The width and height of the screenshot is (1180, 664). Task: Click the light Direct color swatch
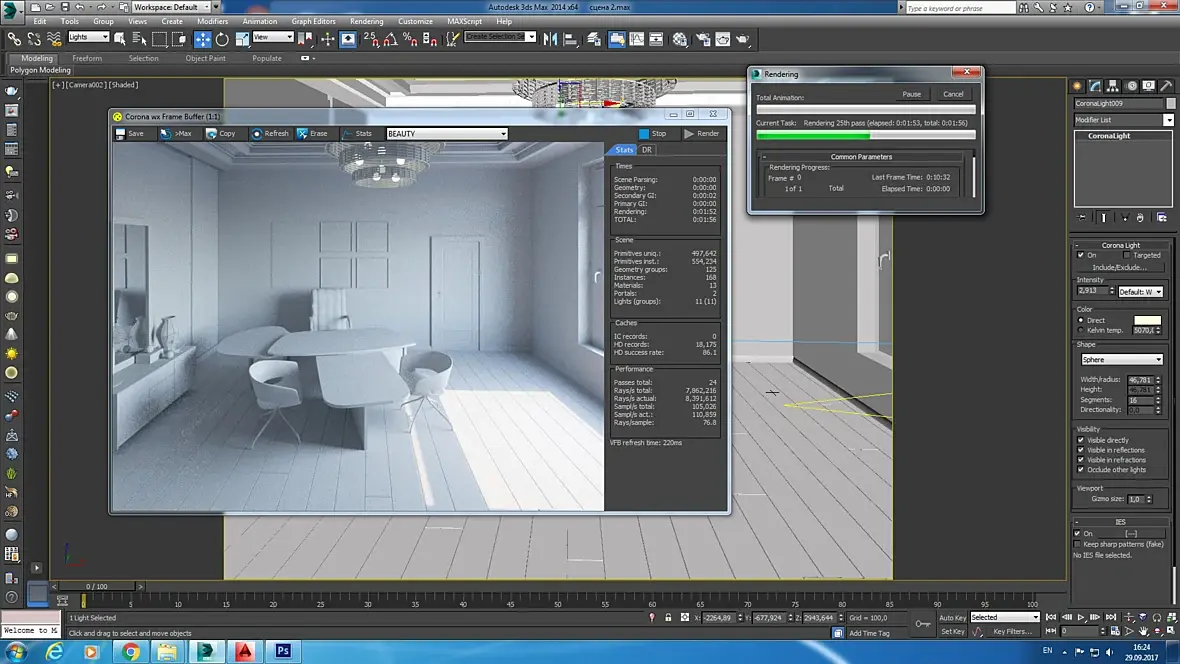coord(1147,320)
